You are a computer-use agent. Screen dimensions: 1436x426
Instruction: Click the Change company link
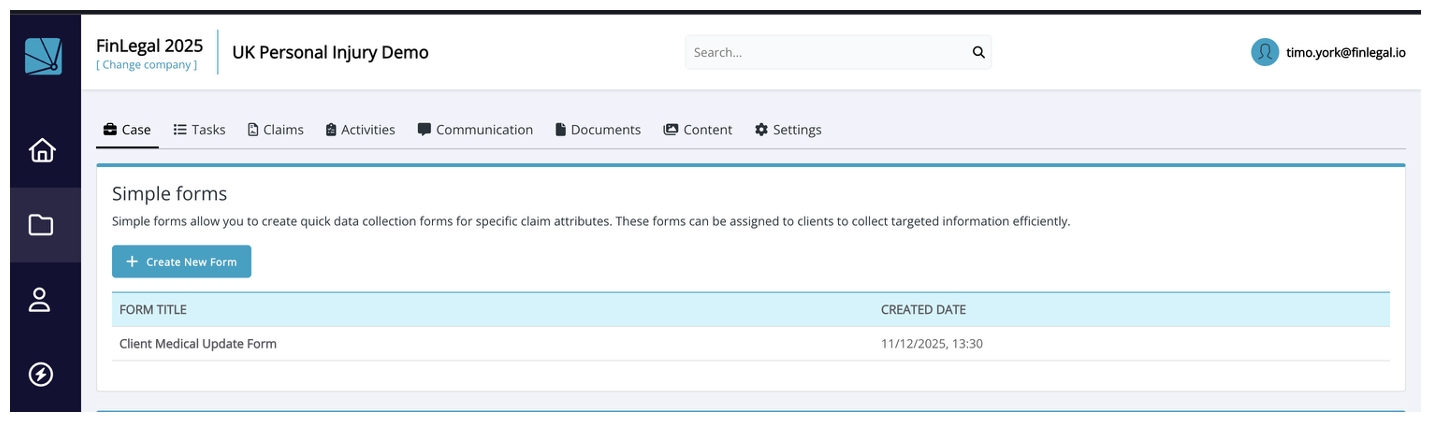(x=147, y=65)
